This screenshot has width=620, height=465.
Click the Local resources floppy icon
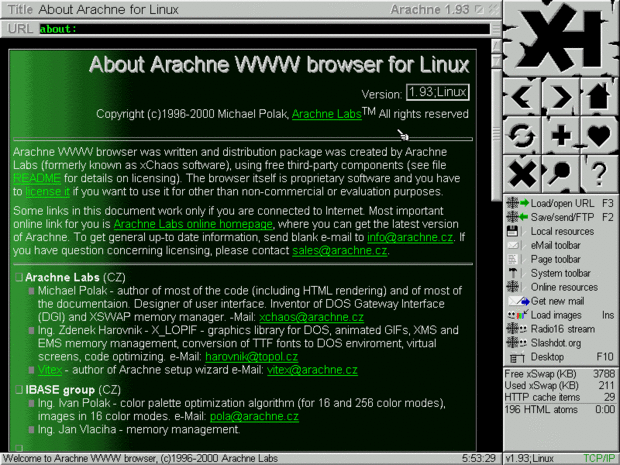(513, 231)
